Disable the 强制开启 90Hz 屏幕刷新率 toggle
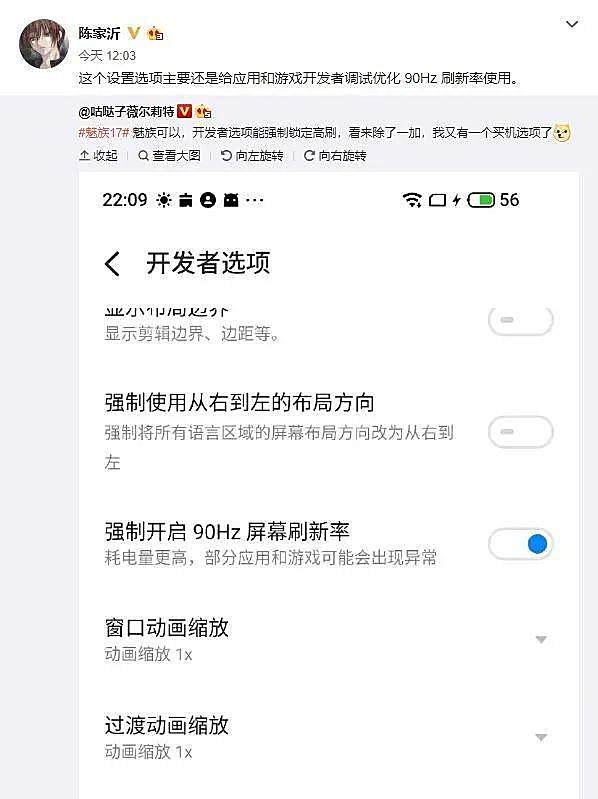The width and height of the screenshot is (598, 799). pyautogui.click(x=520, y=544)
